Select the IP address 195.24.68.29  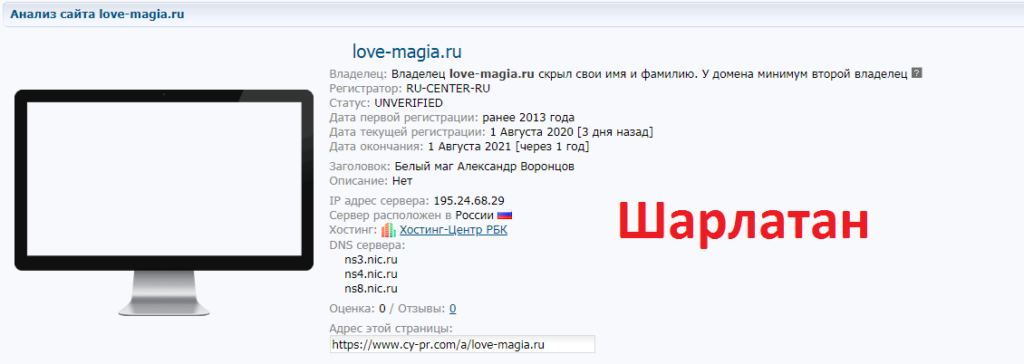coord(468,200)
